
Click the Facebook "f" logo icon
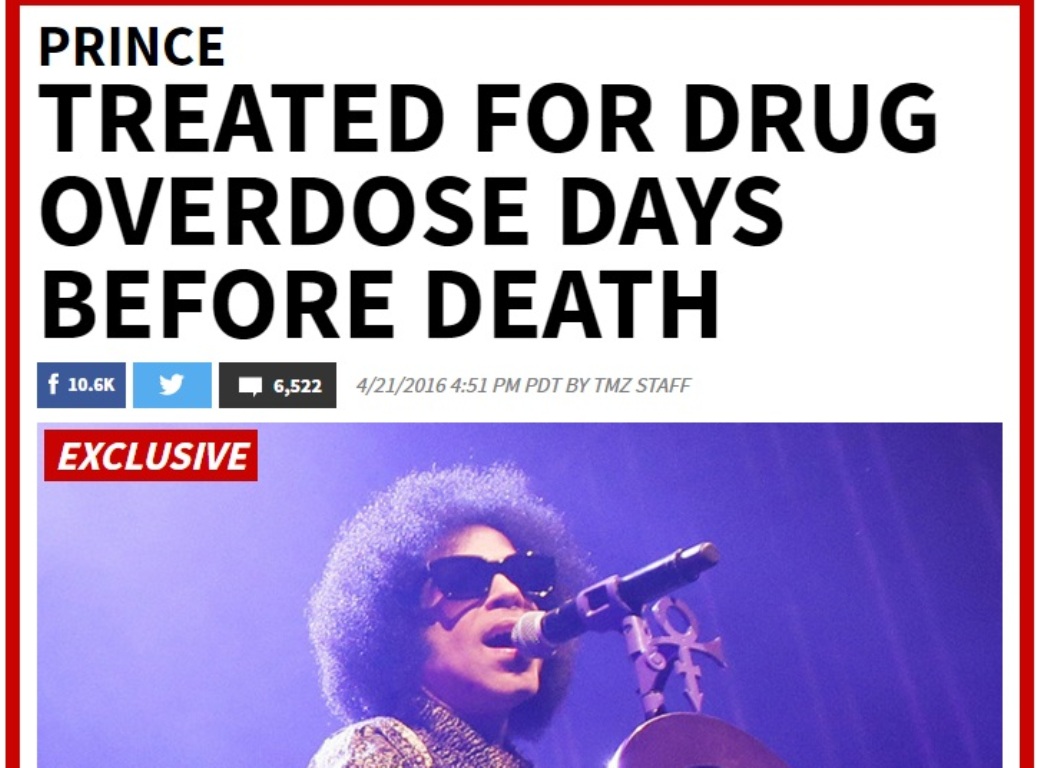coord(53,384)
